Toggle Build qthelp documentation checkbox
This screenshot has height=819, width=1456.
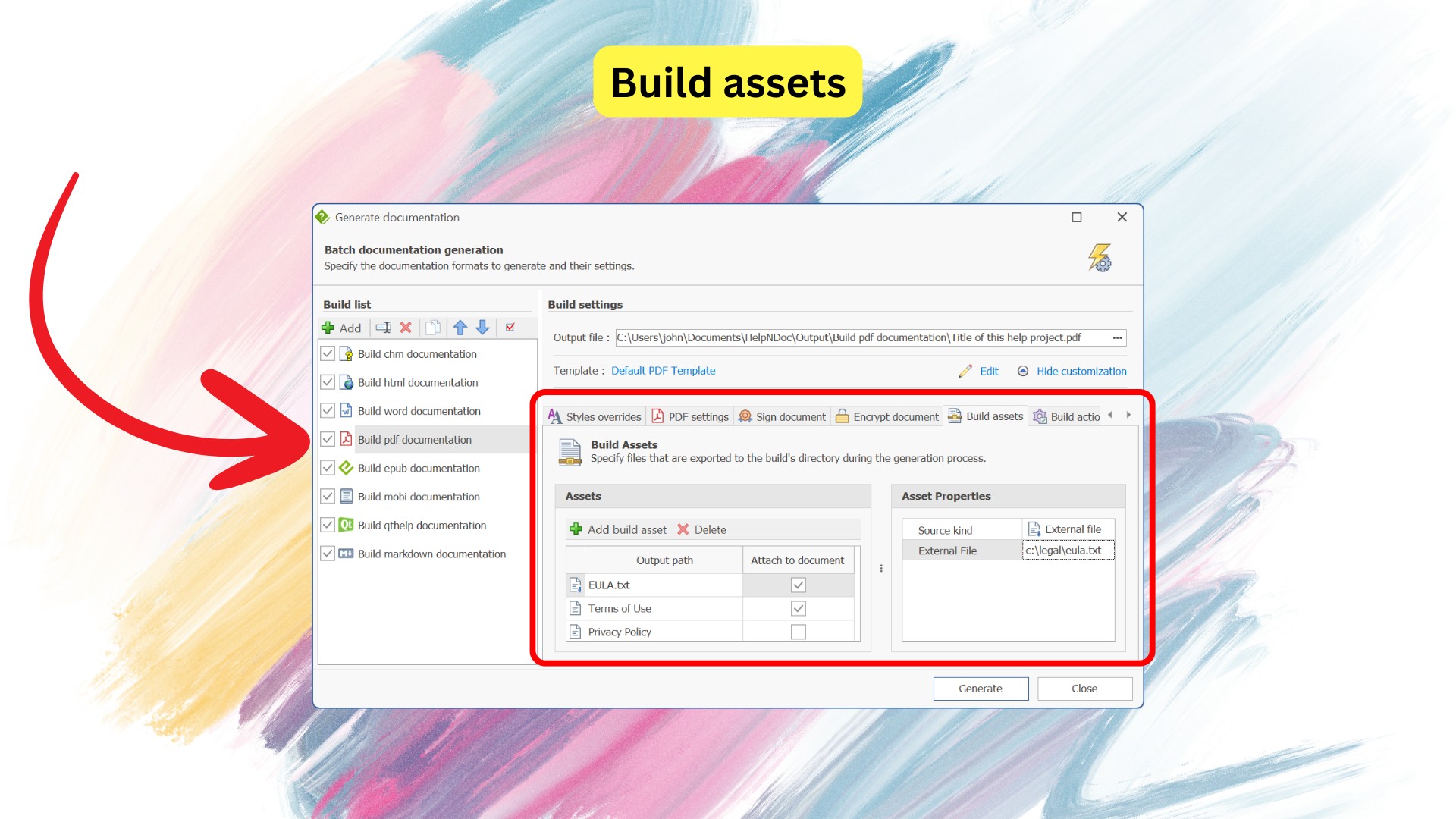point(328,525)
